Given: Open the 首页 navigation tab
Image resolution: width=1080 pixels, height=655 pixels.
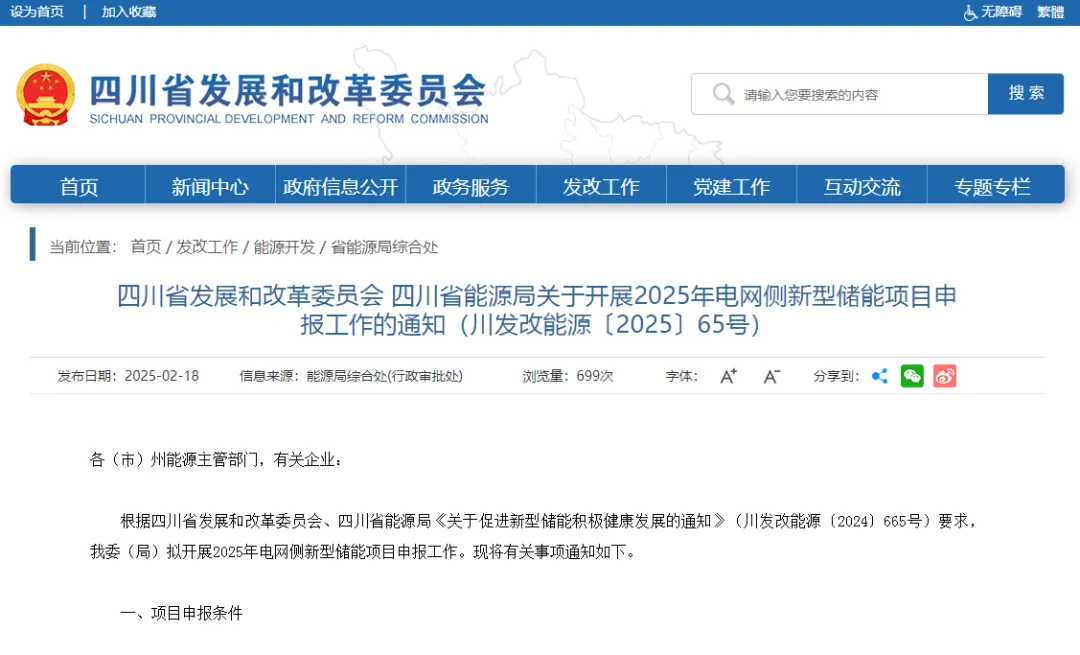Looking at the screenshot, I should click(79, 186).
